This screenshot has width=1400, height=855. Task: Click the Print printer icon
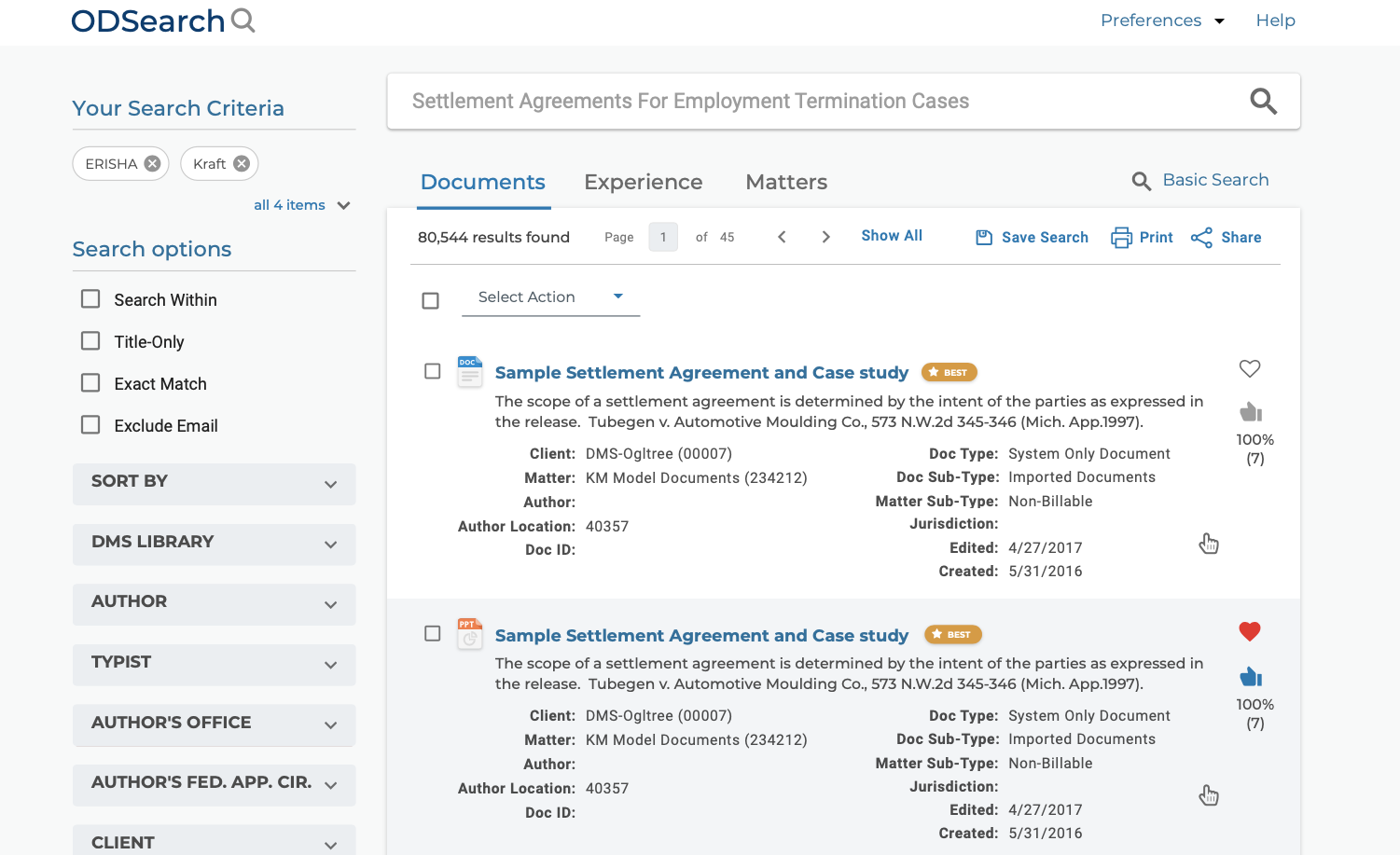pos(1121,238)
